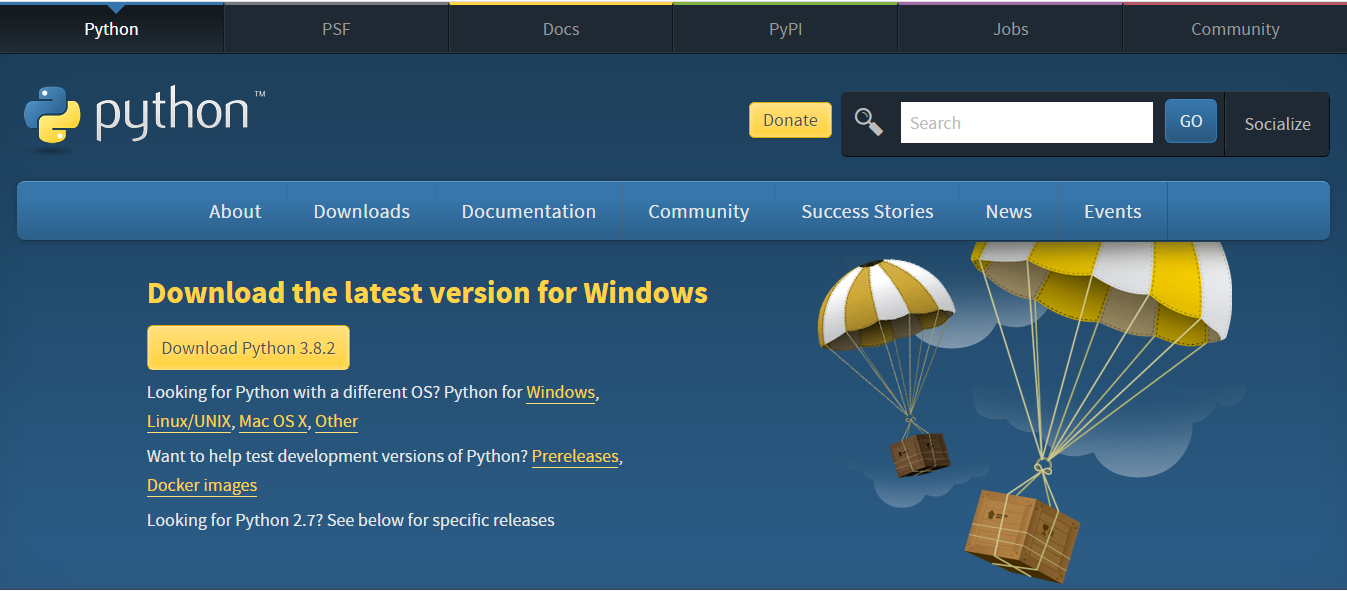Open the Prereleases link
1347x591 pixels.
[x=575, y=457]
